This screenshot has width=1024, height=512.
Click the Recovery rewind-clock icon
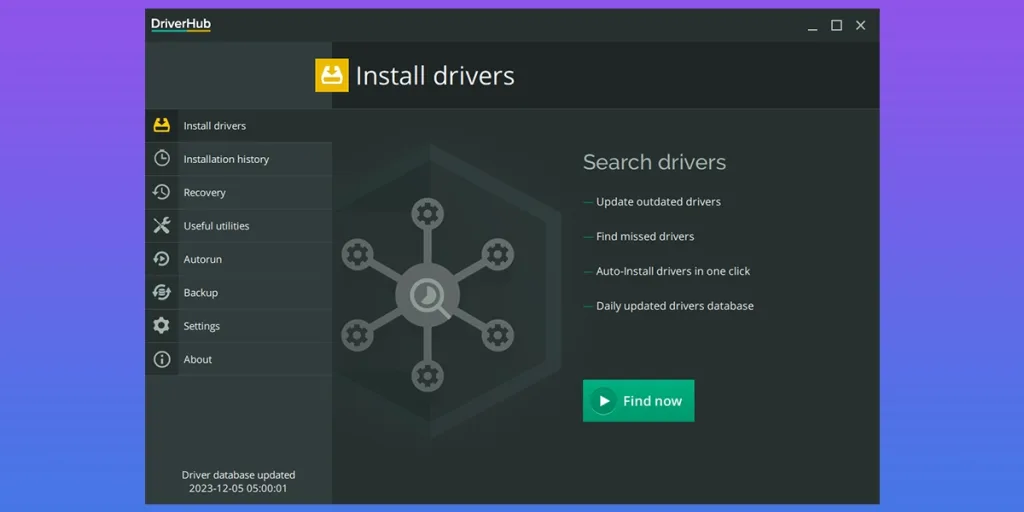pyautogui.click(x=161, y=192)
